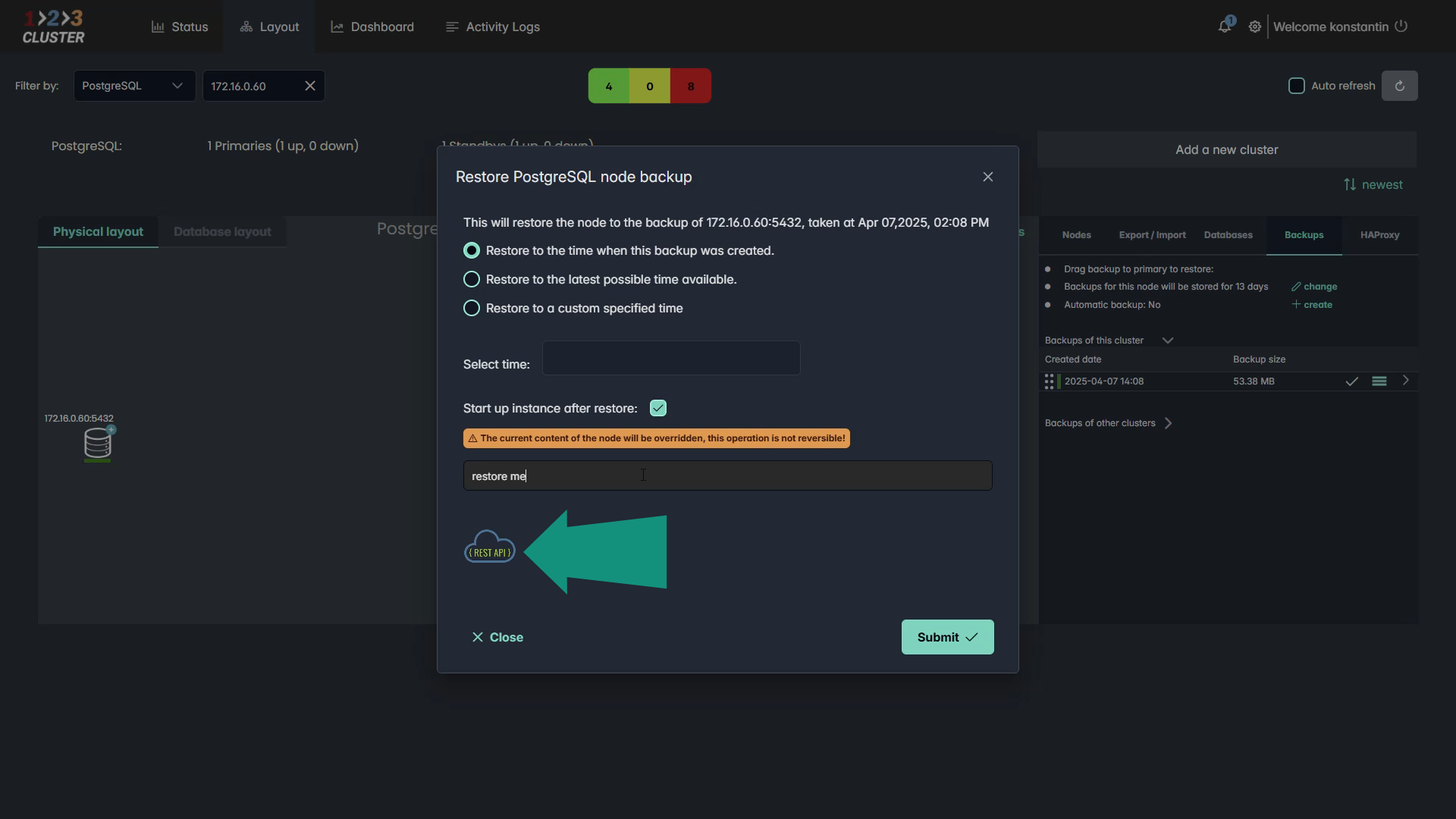The height and width of the screenshot is (819, 1456).
Task: Open the PostgreSQL filter dropdown
Action: pos(134,86)
